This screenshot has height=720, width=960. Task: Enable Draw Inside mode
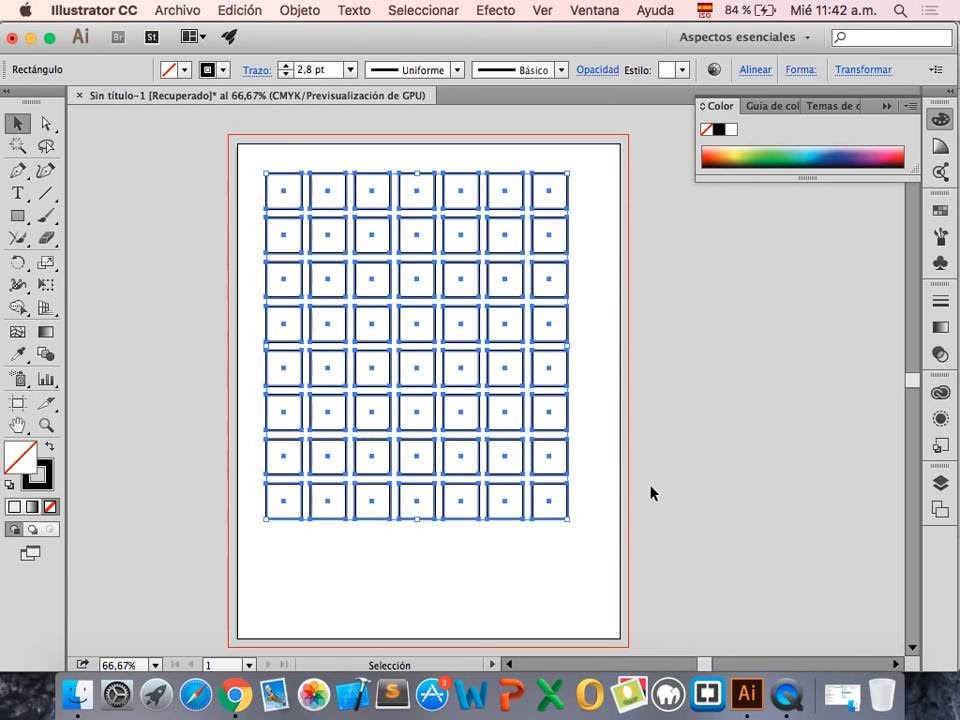(x=50, y=530)
